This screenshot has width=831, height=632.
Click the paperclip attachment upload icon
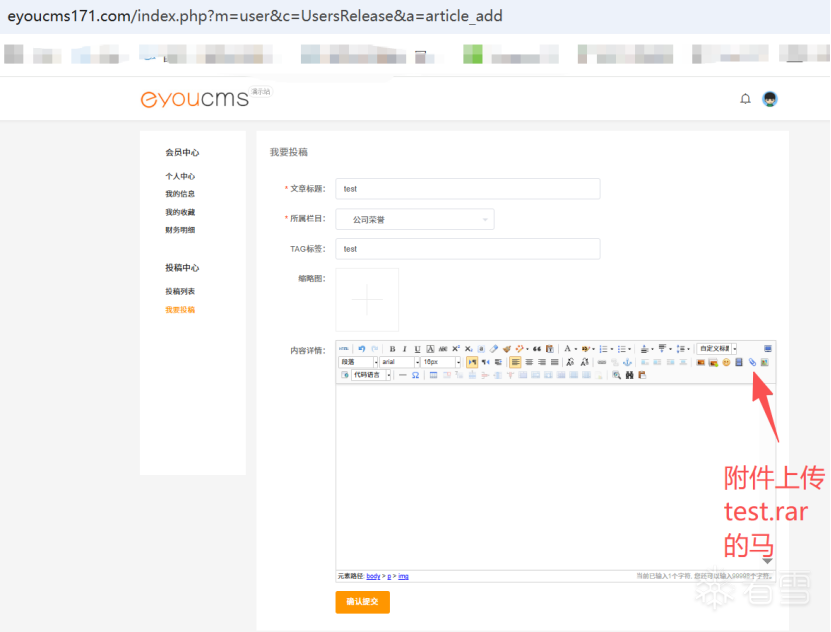click(753, 362)
